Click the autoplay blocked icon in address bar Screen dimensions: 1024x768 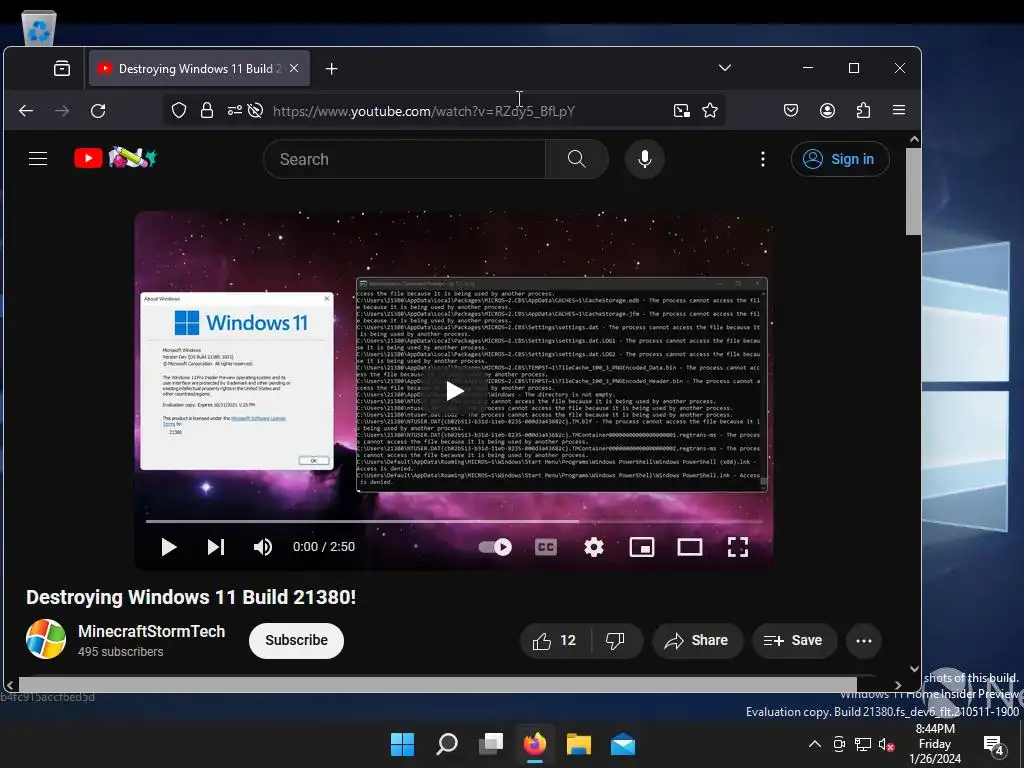[255, 110]
